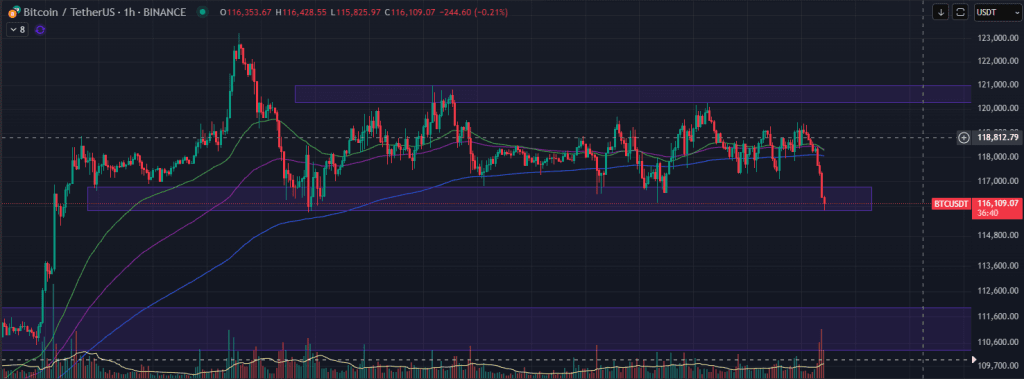1024x379 pixels.
Task: Click the 118,812.79 crosshair price label
Action: pyautogui.click(x=997, y=137)
